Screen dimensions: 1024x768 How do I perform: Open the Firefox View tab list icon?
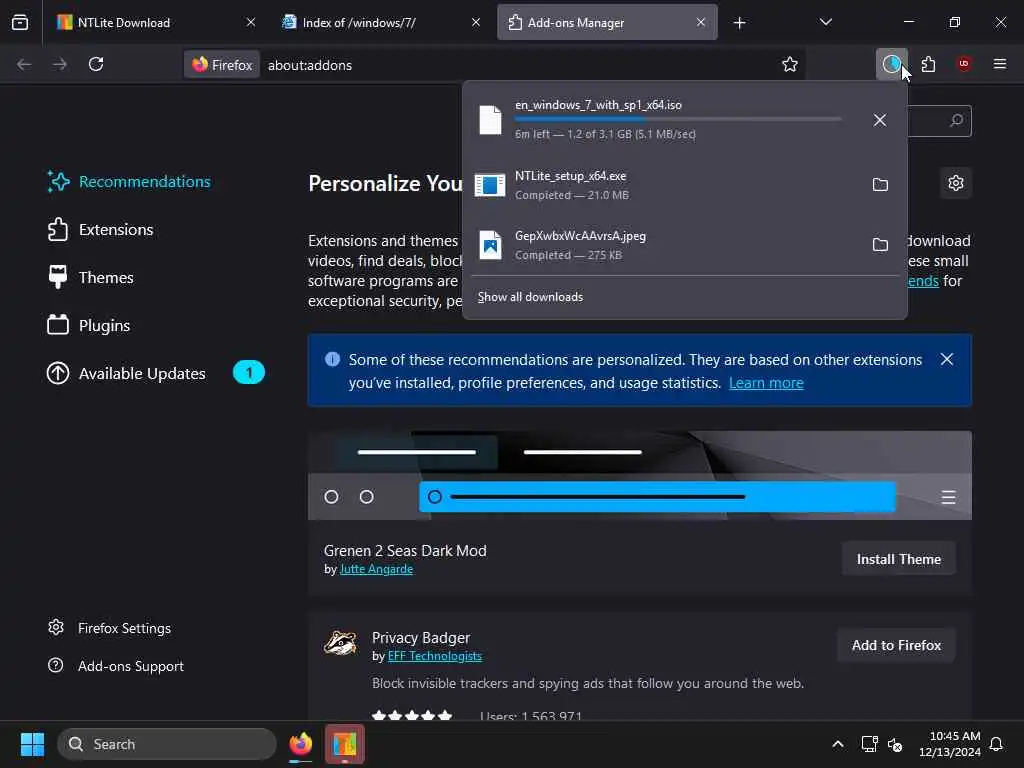[20, 22]
